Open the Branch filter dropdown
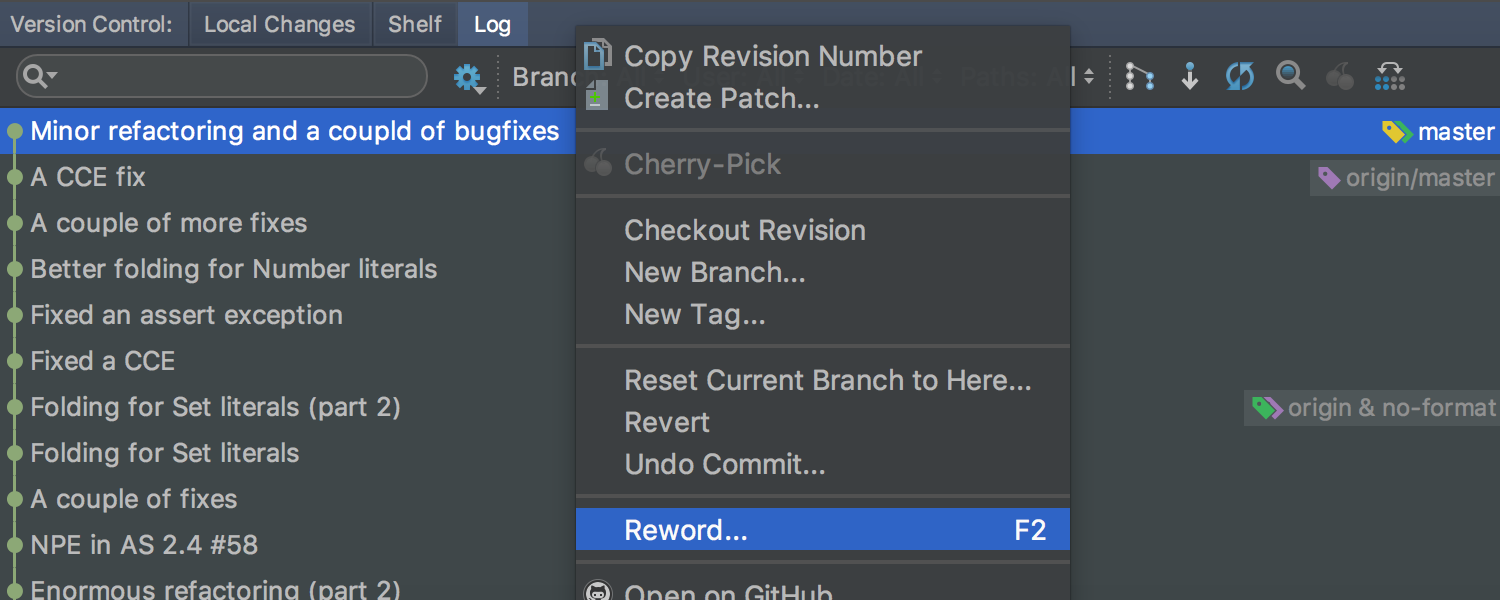Viewport: 1500px width, 600px height. [545, 77]
